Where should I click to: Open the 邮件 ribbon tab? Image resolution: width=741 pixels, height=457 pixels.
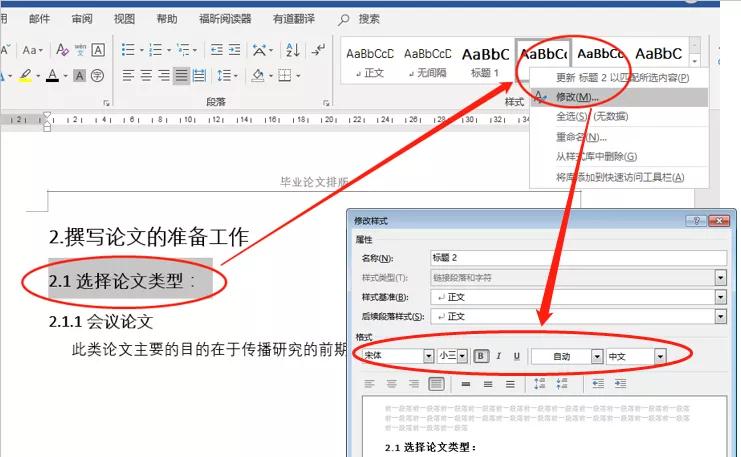click(x=39, y=19)
